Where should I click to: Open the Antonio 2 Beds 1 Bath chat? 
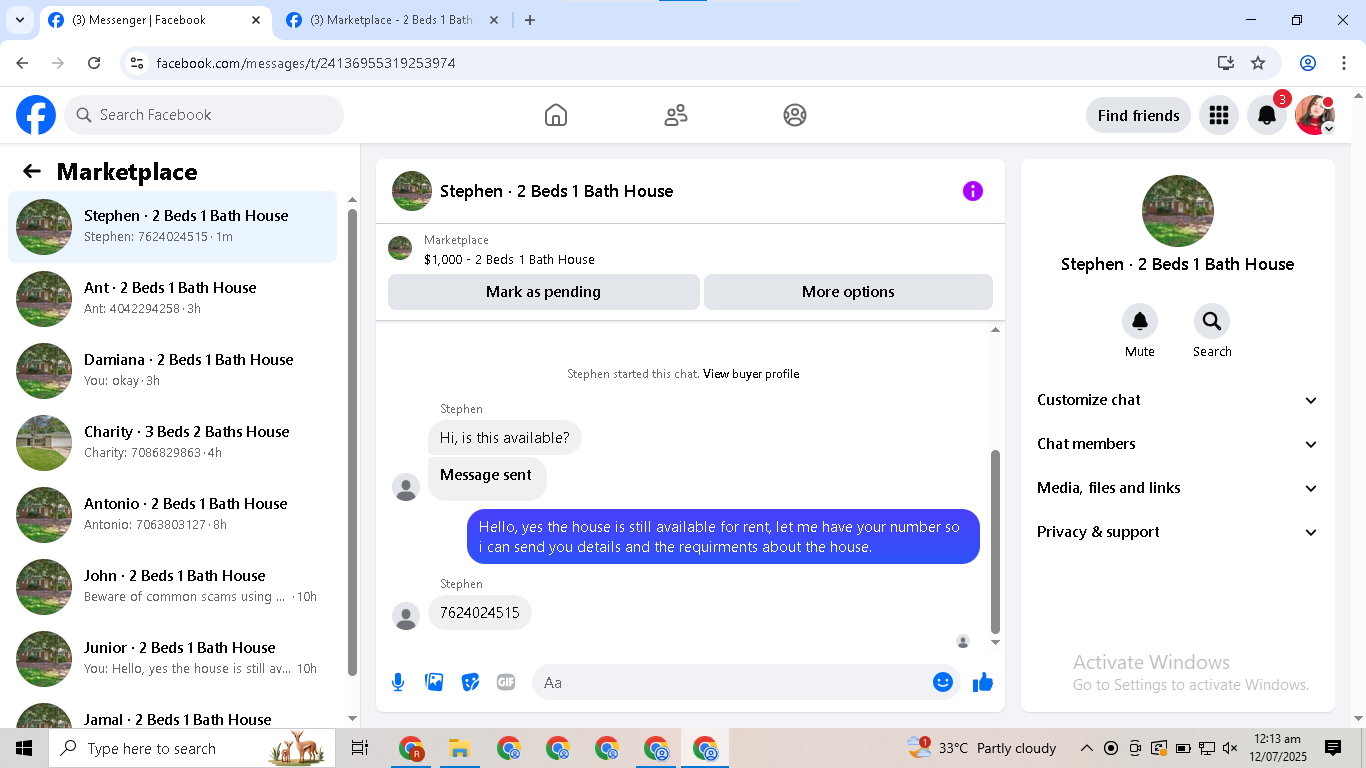tap(173, 515)
